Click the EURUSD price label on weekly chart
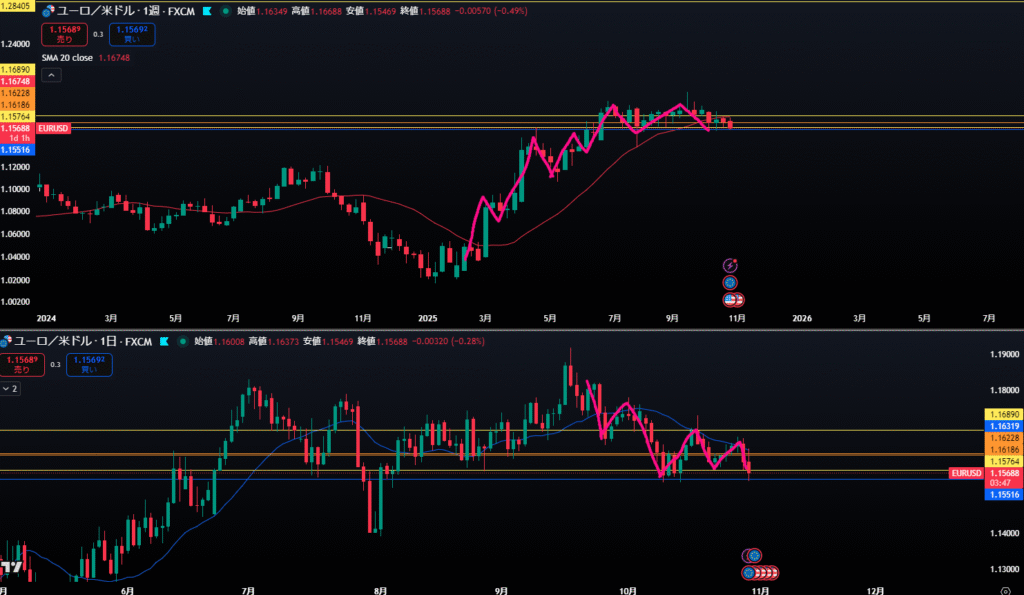Image resolution: width=1024 pixels, height=595 pixels. (52, 128)
